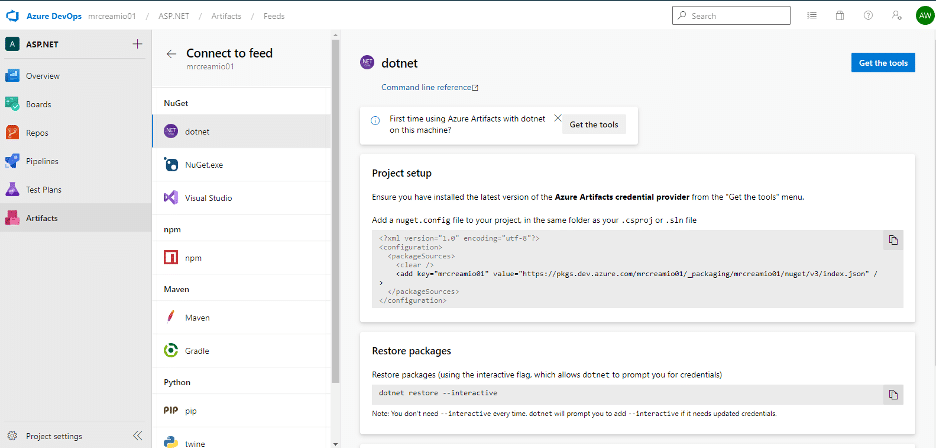Image resolution: width=936 pixels, height=448 pixels.
Task: Open Overview in the sidebar
Action: (76, 76)
